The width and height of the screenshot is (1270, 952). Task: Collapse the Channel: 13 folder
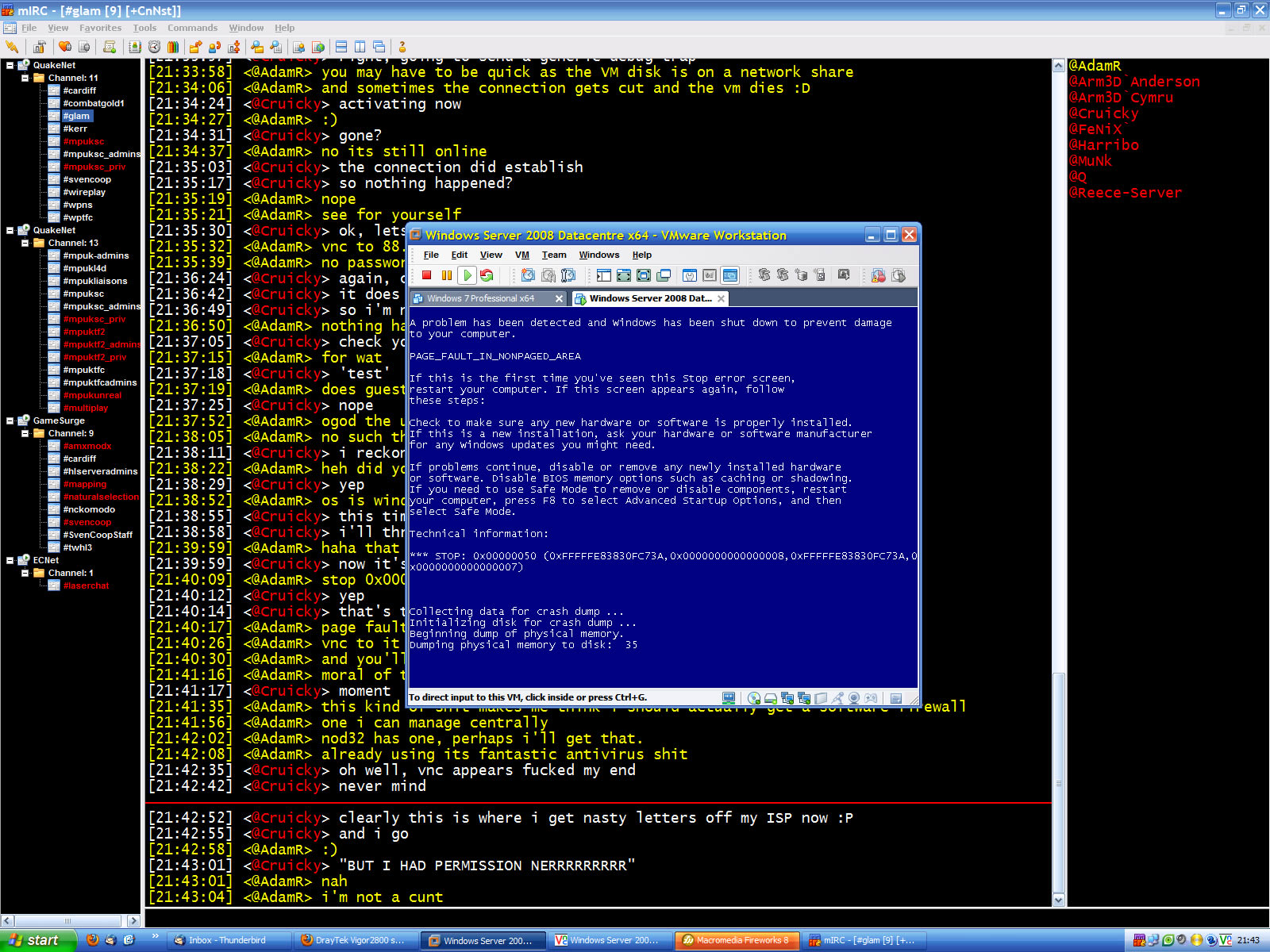pos(25,243)
